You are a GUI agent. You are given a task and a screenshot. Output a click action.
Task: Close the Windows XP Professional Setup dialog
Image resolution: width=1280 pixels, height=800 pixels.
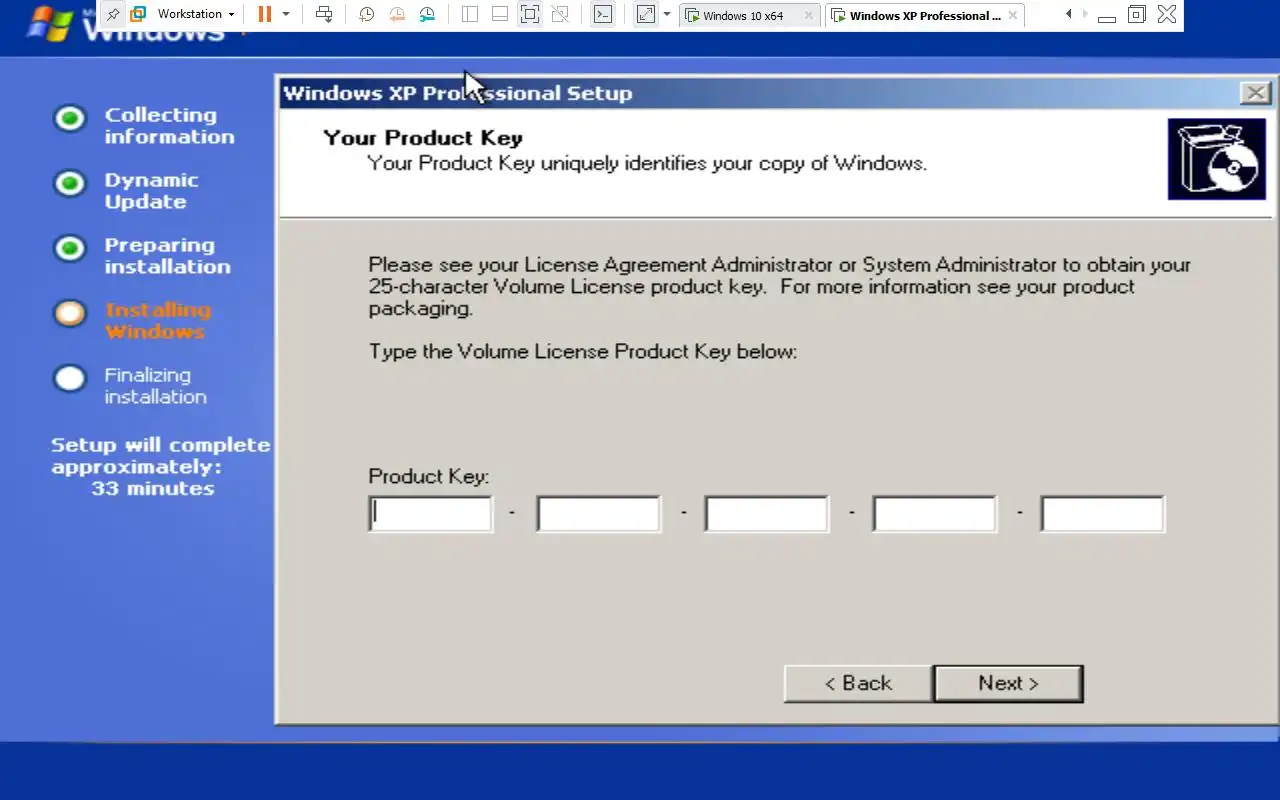point(1255,93)
